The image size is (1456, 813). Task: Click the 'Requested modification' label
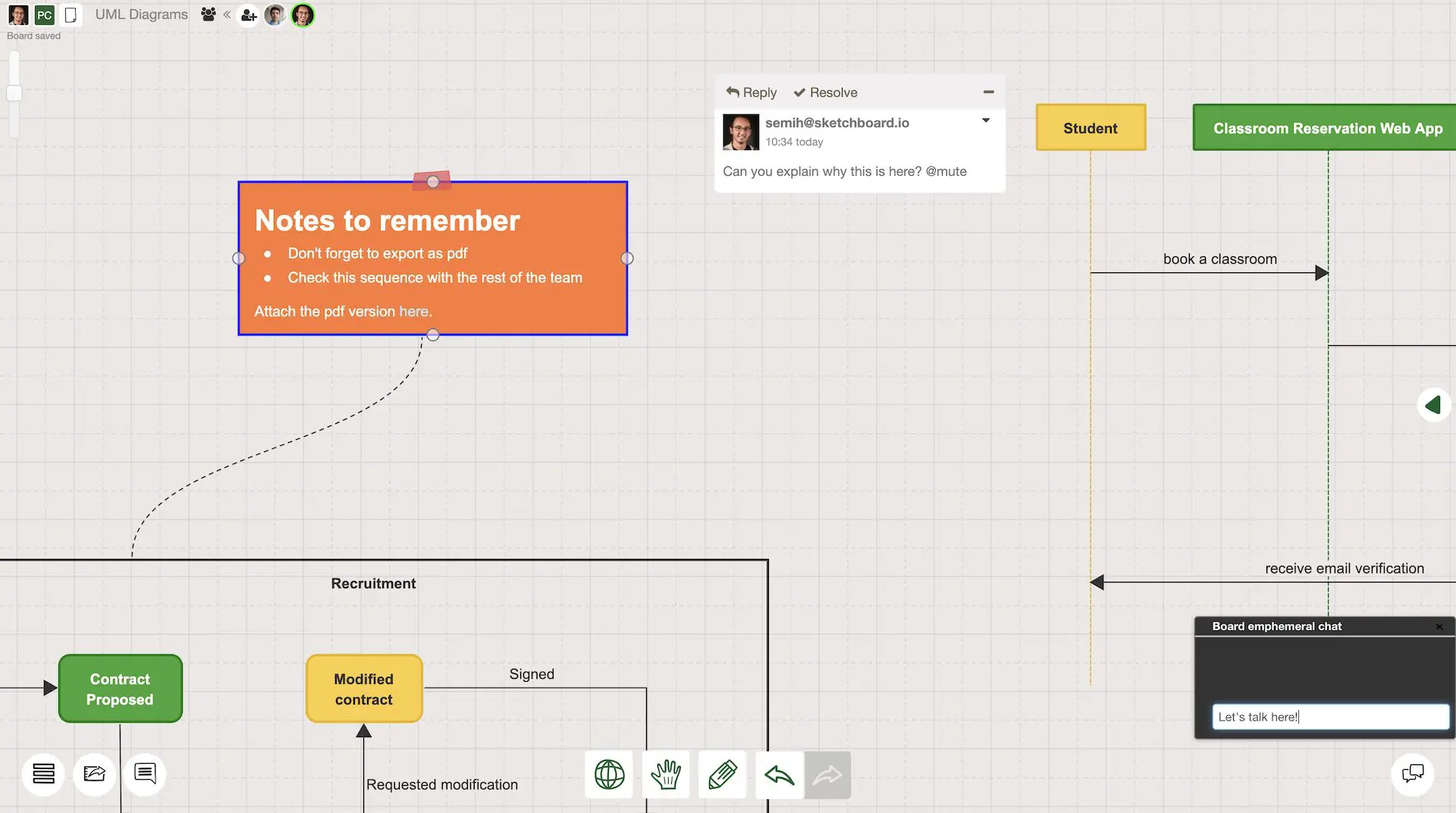point(442,784)
